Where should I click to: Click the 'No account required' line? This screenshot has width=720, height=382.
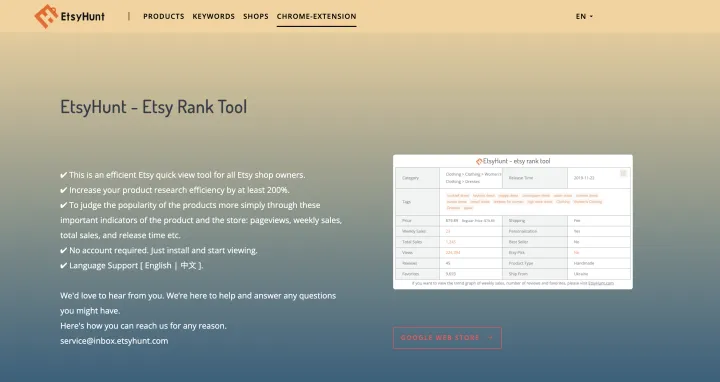click(159, 251)
